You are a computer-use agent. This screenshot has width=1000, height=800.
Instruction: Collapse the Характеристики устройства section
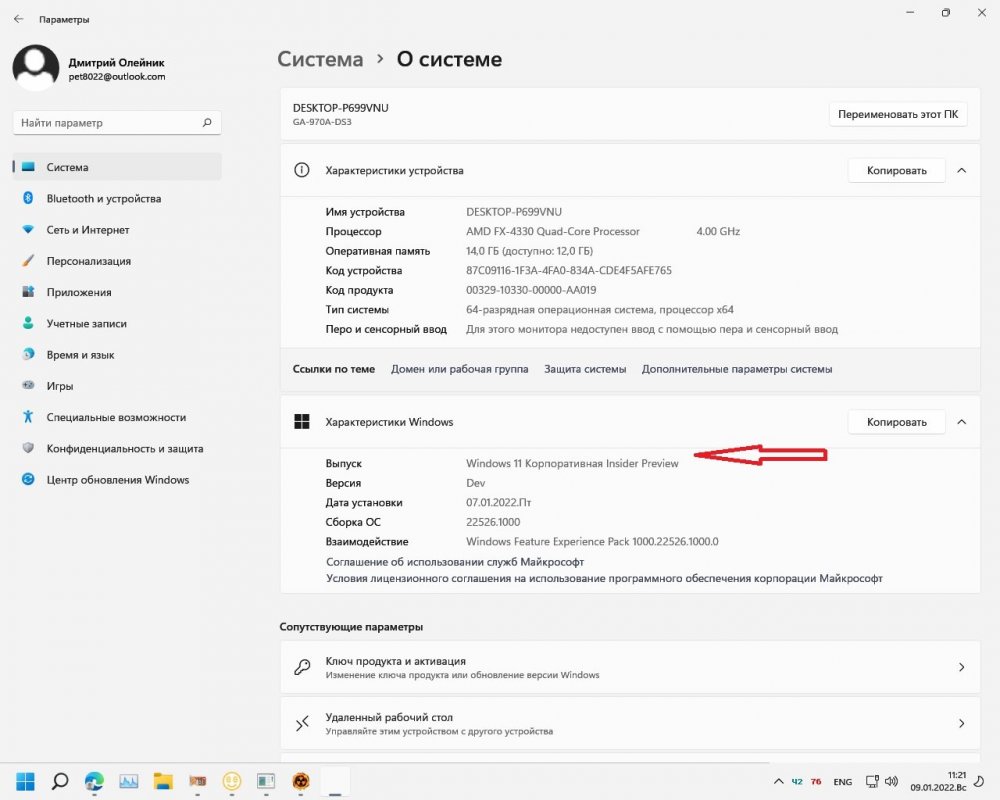962,170
